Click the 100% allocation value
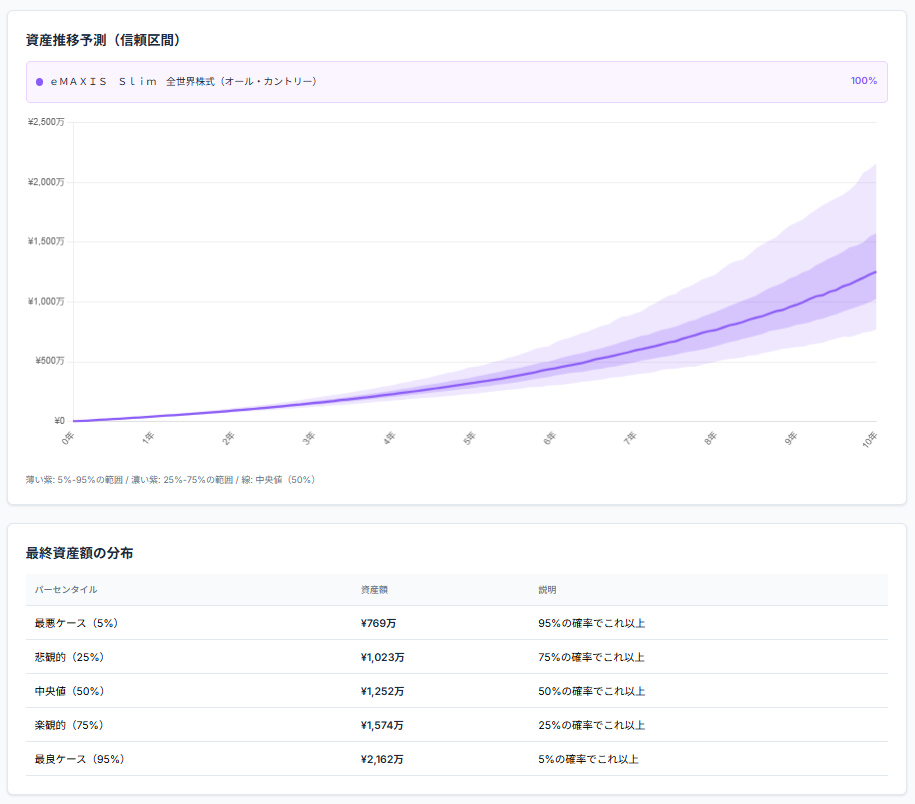The width and height of the screenshot is (915, 804). (863, 81)
